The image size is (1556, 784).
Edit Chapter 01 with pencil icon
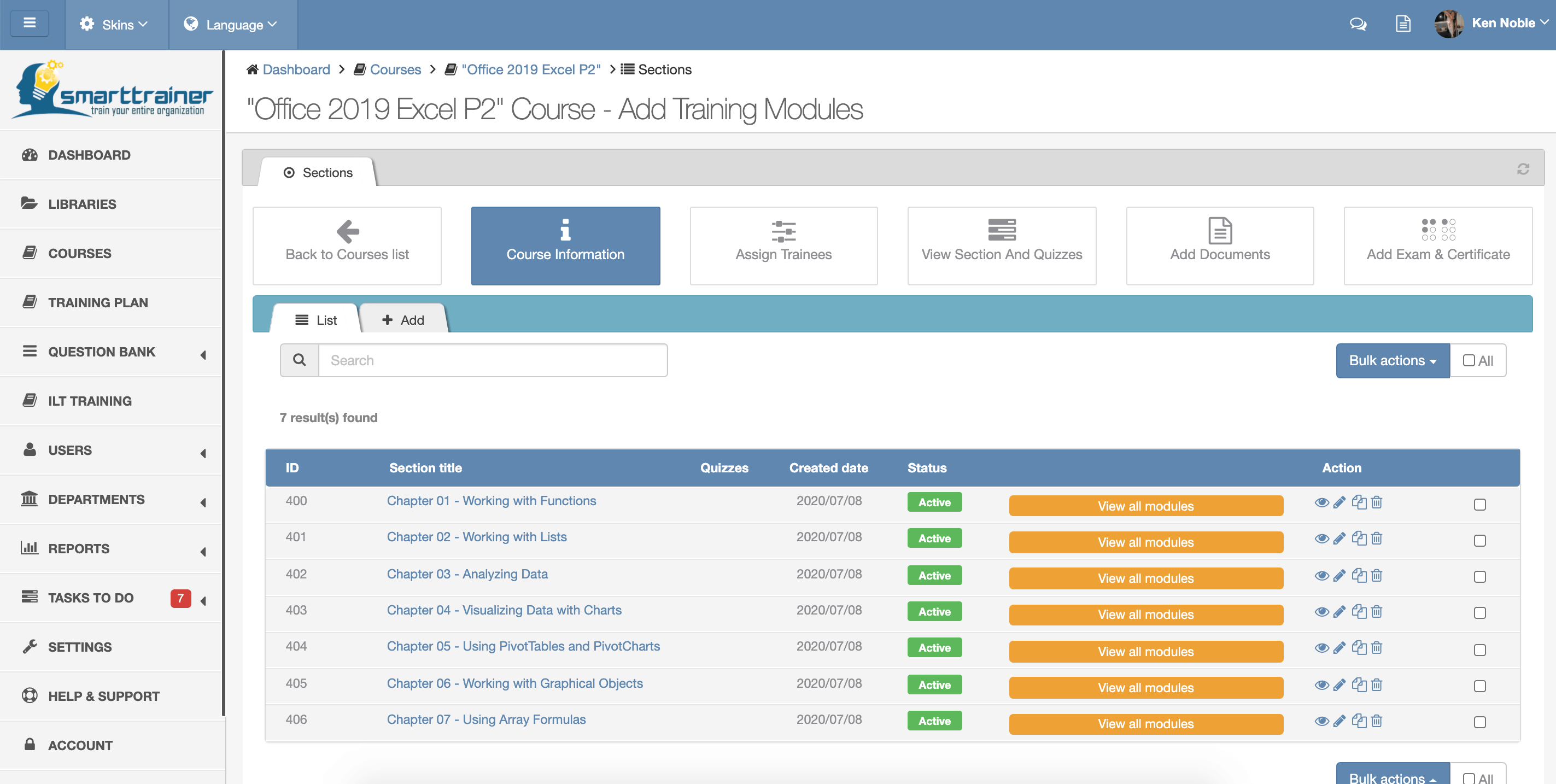(1339, 502)
